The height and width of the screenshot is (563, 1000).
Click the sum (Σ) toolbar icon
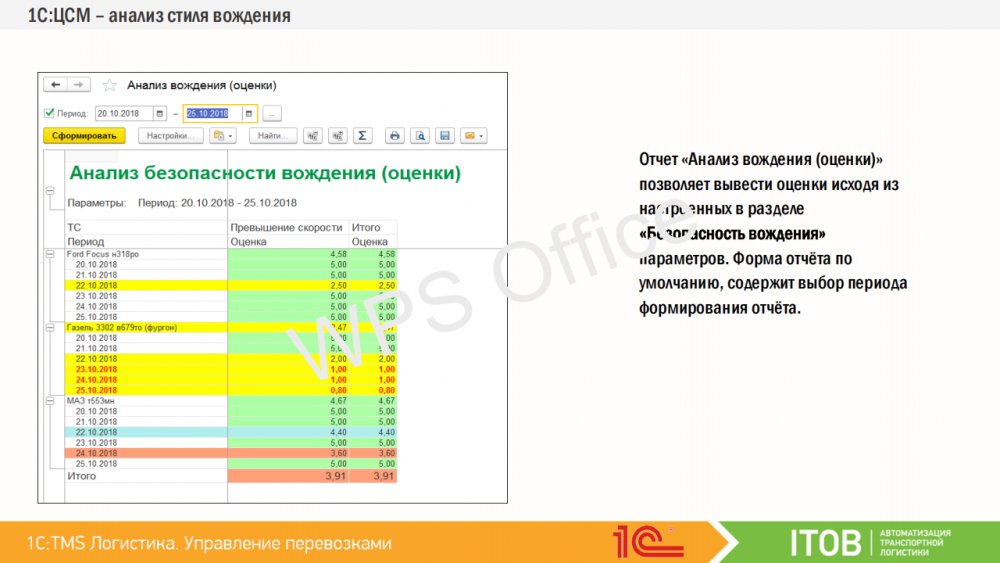coord(363,135)
